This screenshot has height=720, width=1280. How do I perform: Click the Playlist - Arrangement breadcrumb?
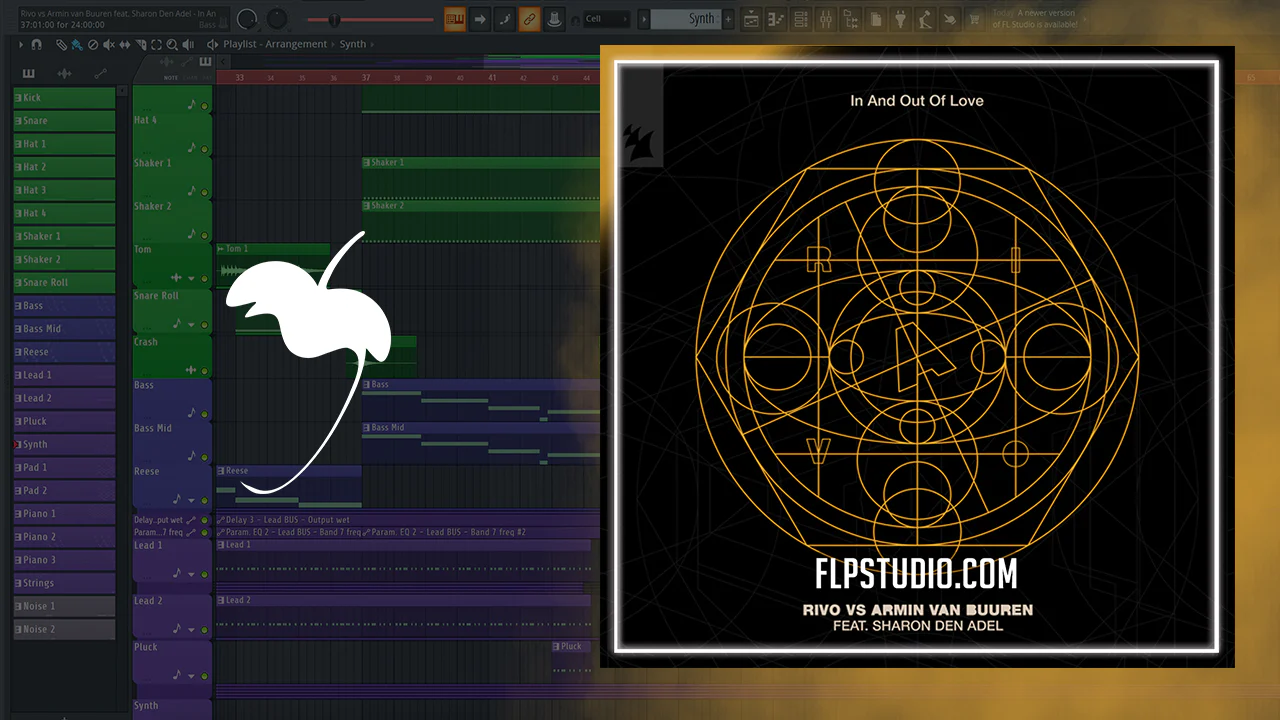[x=275, y=45]
